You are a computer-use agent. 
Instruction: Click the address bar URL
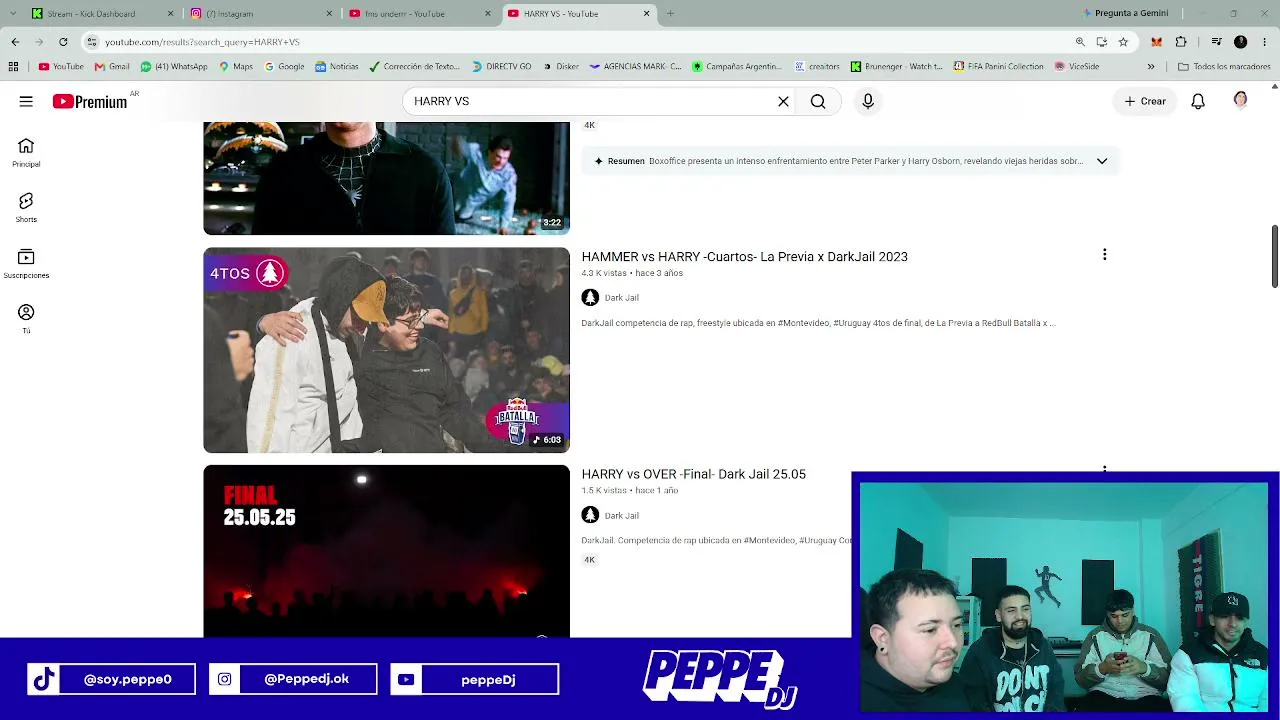tap(203, 42)
